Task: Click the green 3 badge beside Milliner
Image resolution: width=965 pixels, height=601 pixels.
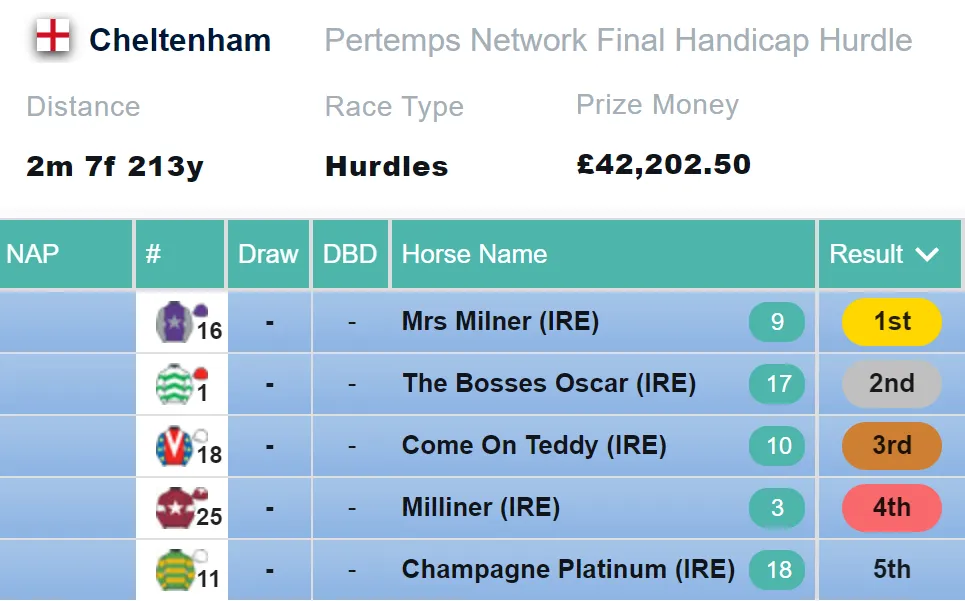Action: pyautogui.click(x=777, y=508)
